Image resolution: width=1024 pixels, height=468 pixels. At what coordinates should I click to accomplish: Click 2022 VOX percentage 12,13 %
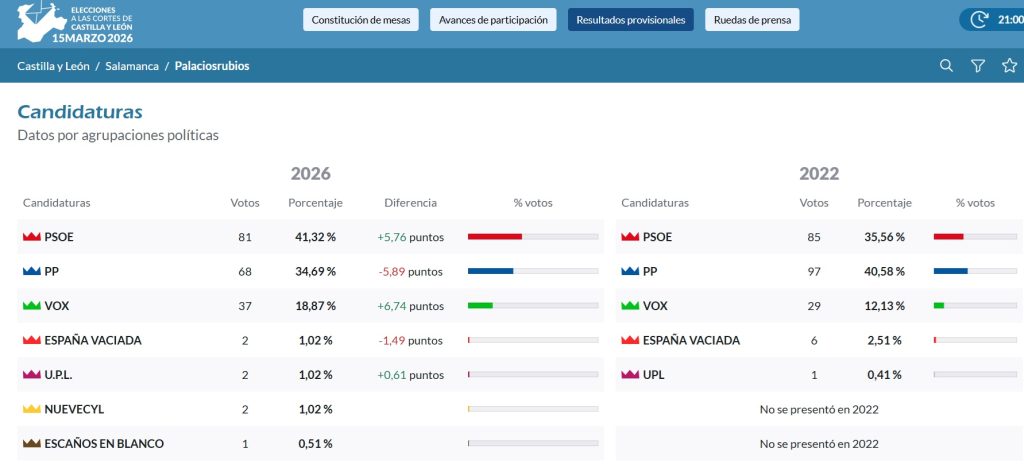pos(884,306)
